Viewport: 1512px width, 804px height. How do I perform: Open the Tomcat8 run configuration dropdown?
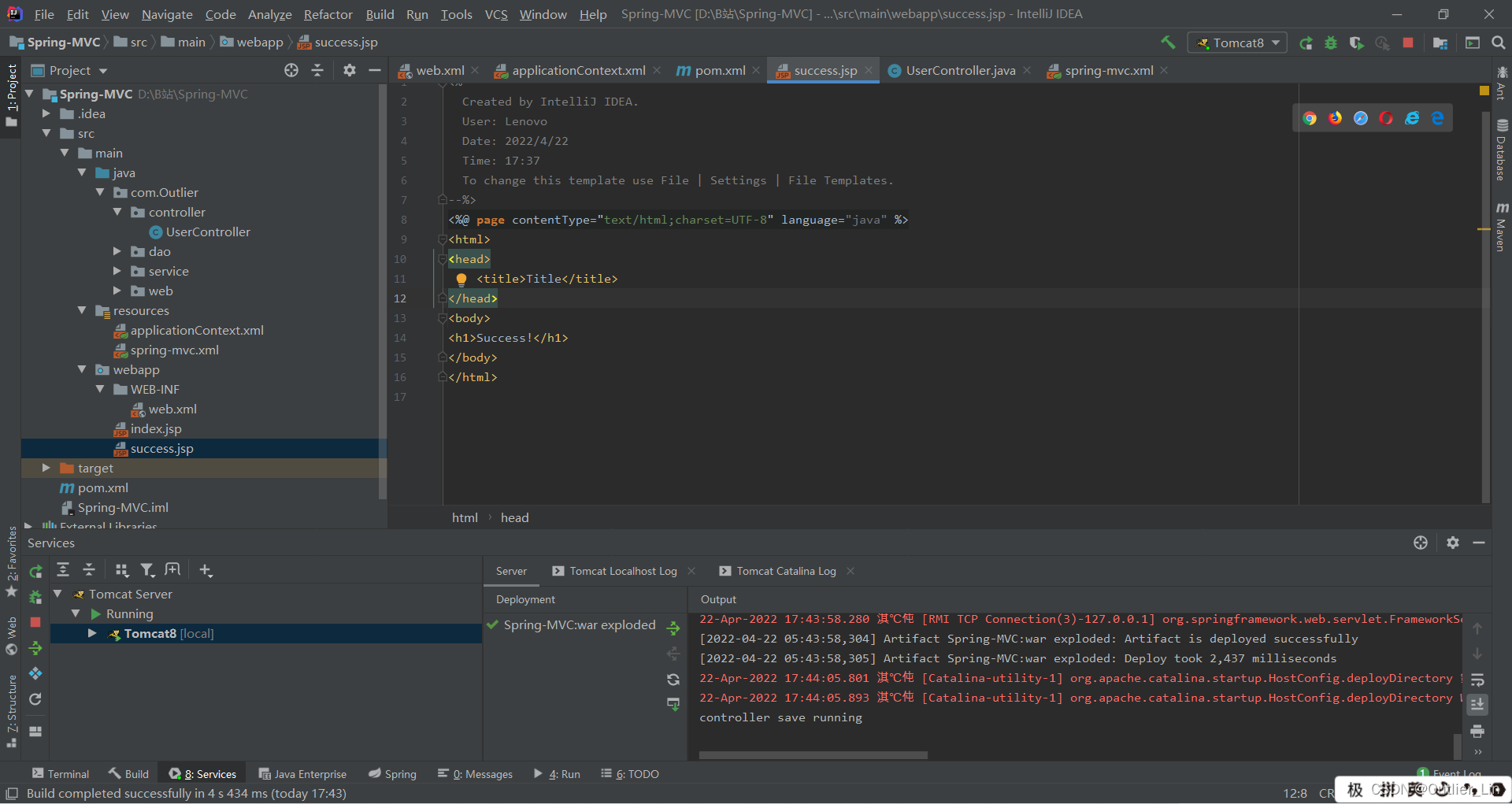point(1237,43)
